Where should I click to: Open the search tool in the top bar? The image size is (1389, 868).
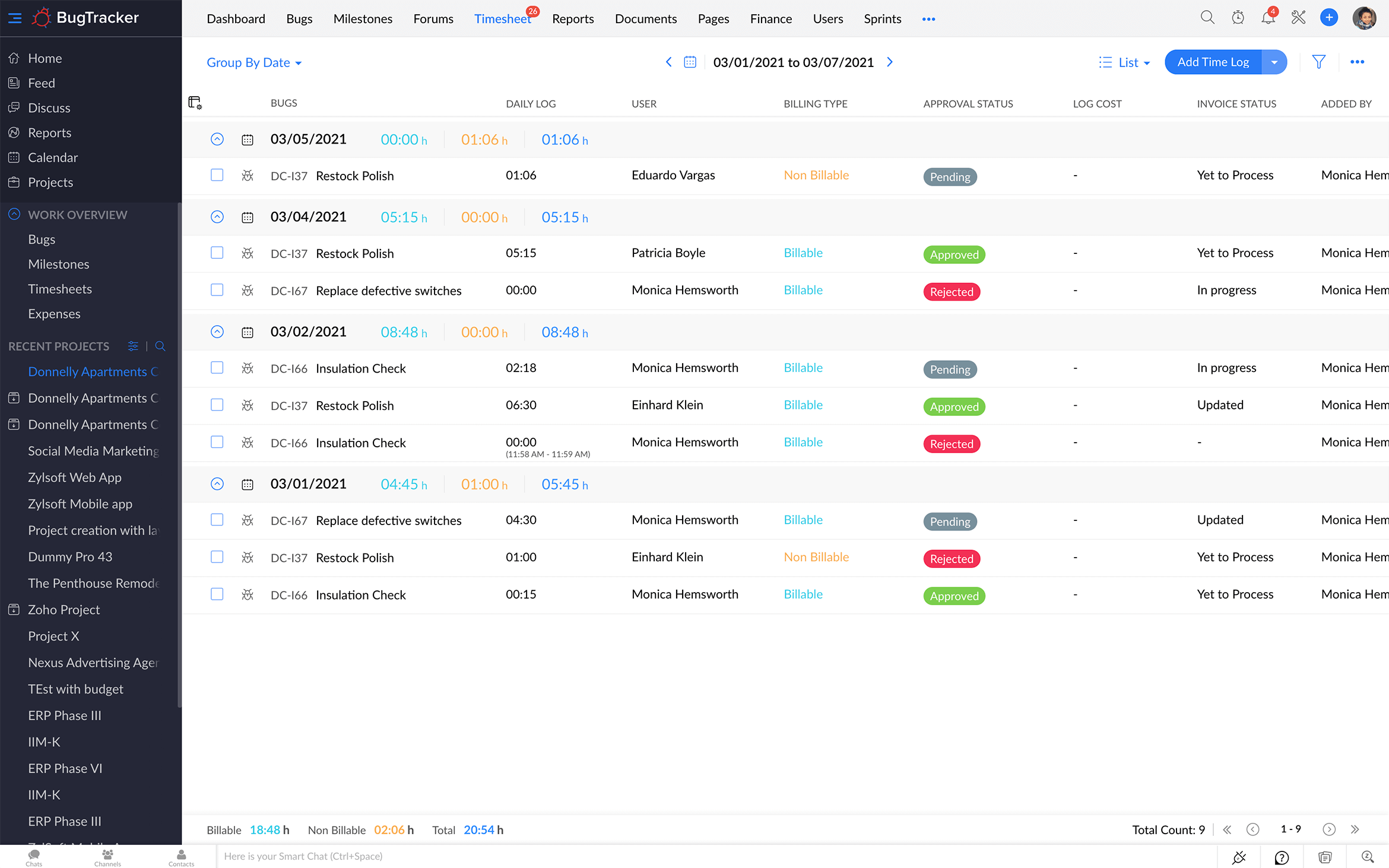tap(1207, 18)
